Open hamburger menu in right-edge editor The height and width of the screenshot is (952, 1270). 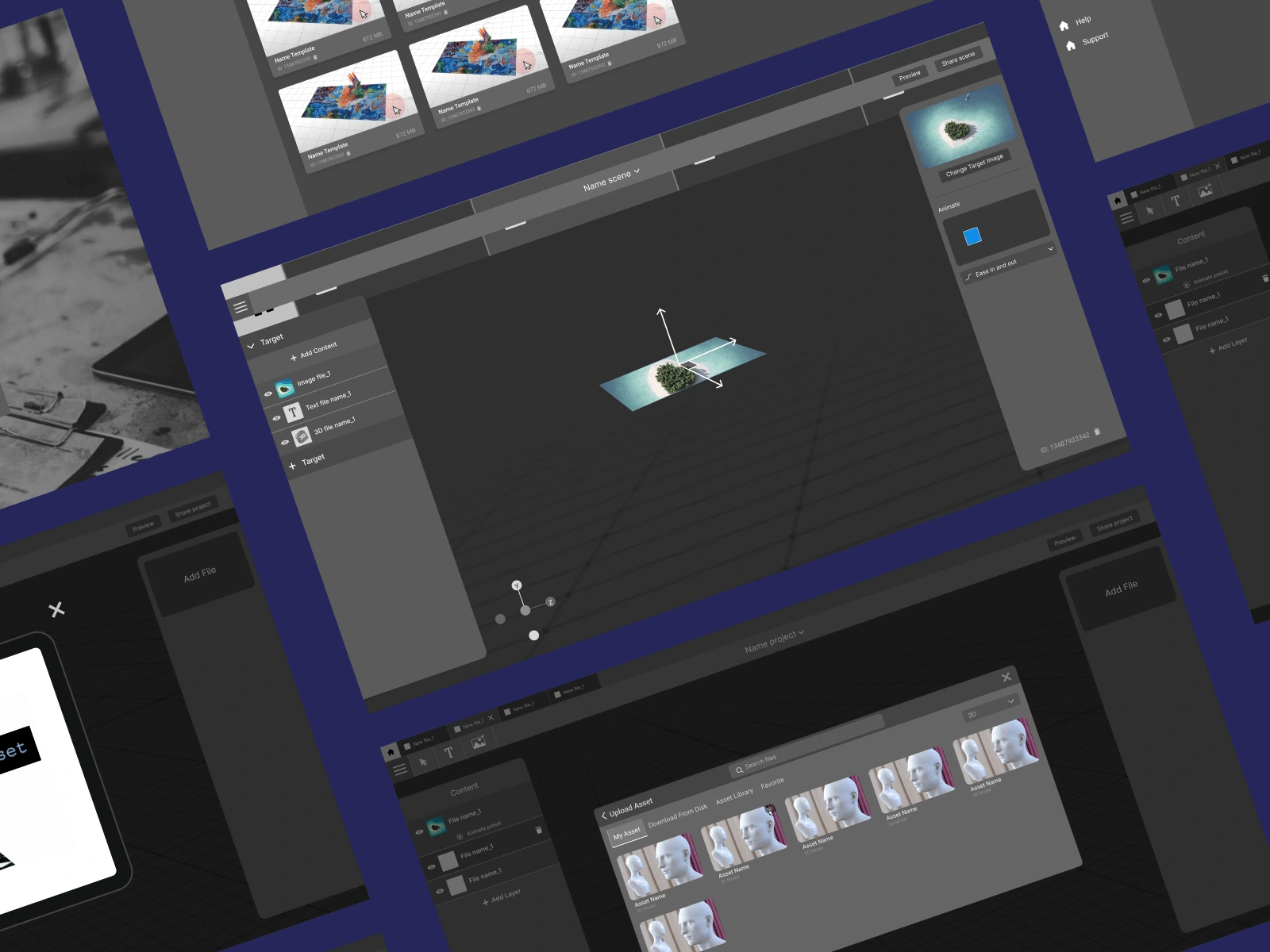1126,218
